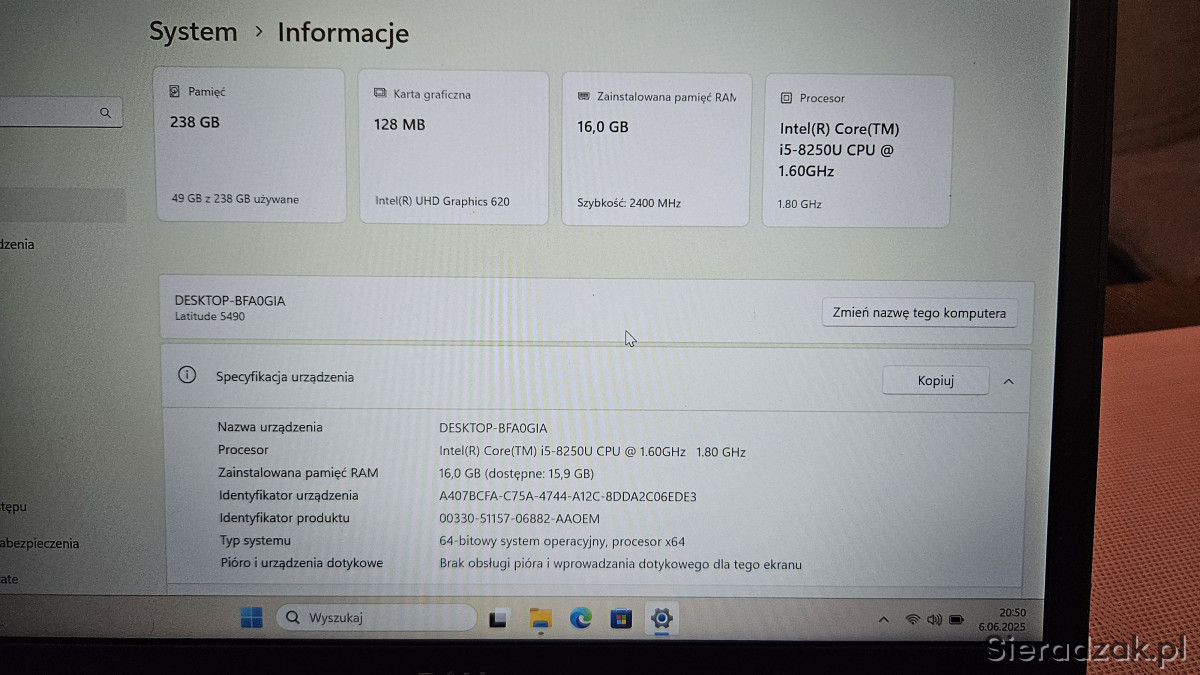
Task: Click the Szybkość: 2400 MHz text
Action: click(629, 203)
